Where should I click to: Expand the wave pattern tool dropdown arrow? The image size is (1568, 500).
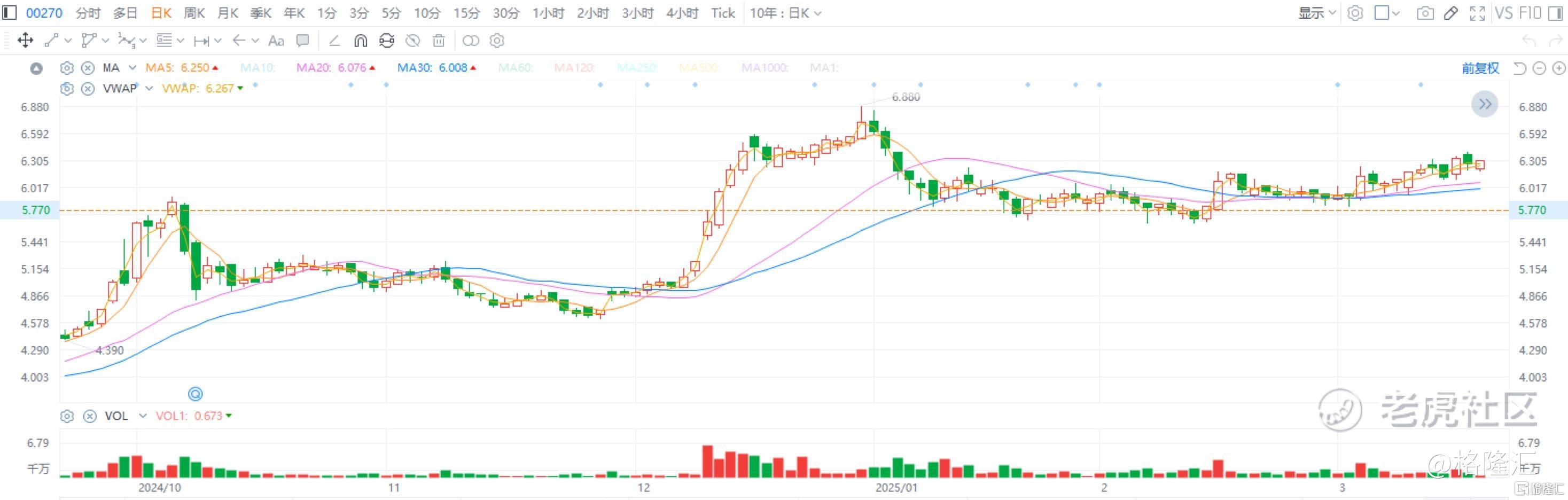coord(143,41)
